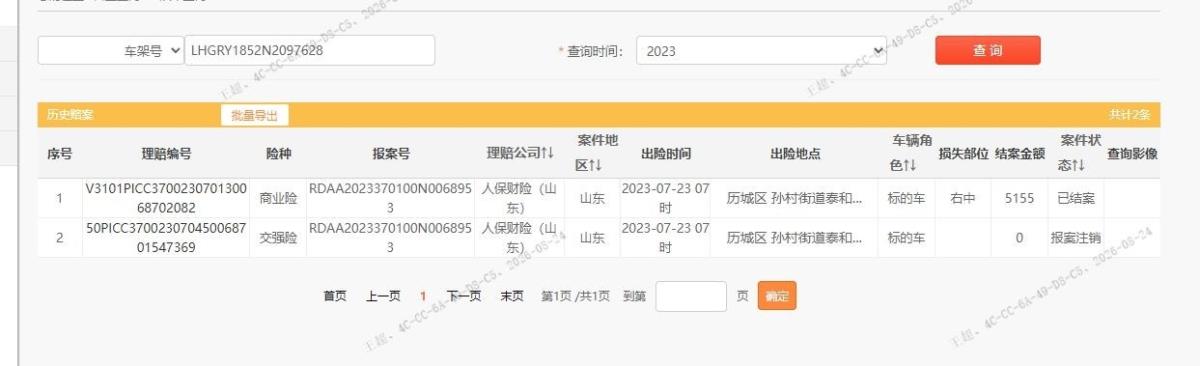Click the 序号 column header
The height and width of the screenshot is (366, 1200).
point(59,154)
